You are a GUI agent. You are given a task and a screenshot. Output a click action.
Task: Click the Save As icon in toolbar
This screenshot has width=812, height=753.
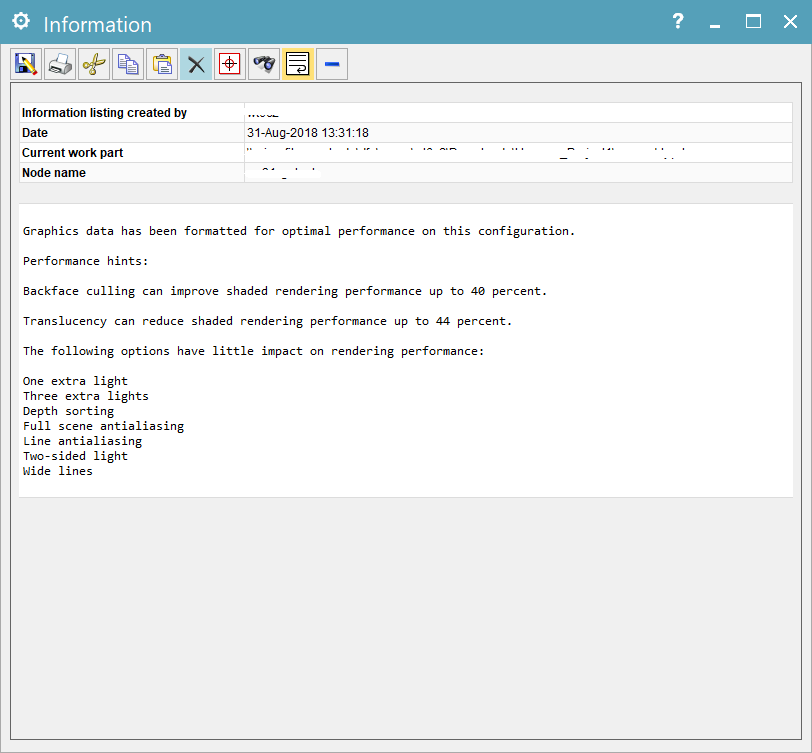[x=27, y=65]
